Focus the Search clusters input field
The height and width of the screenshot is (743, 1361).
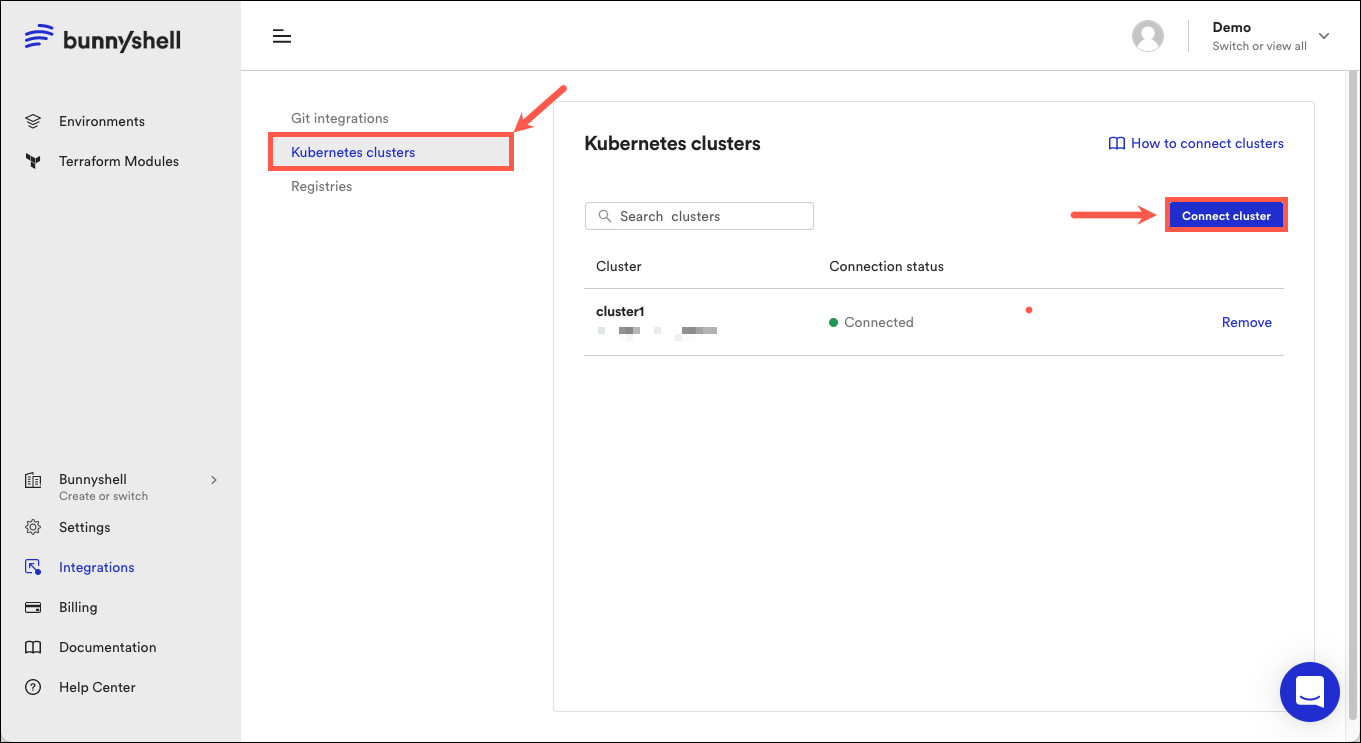[699, 216]
